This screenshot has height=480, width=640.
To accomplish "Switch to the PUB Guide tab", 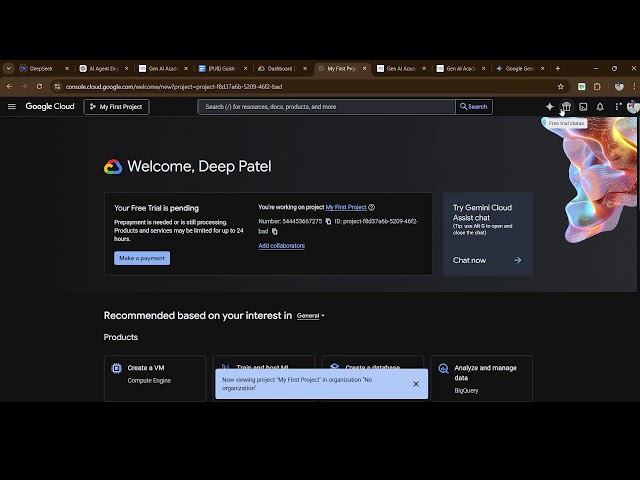I will (x=222, y=69).
